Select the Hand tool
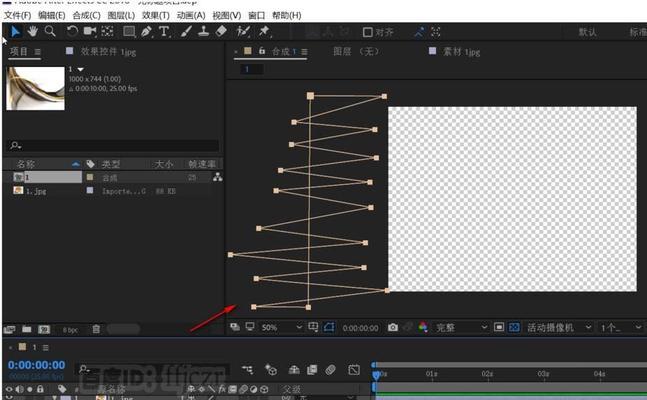 [33, 31]
